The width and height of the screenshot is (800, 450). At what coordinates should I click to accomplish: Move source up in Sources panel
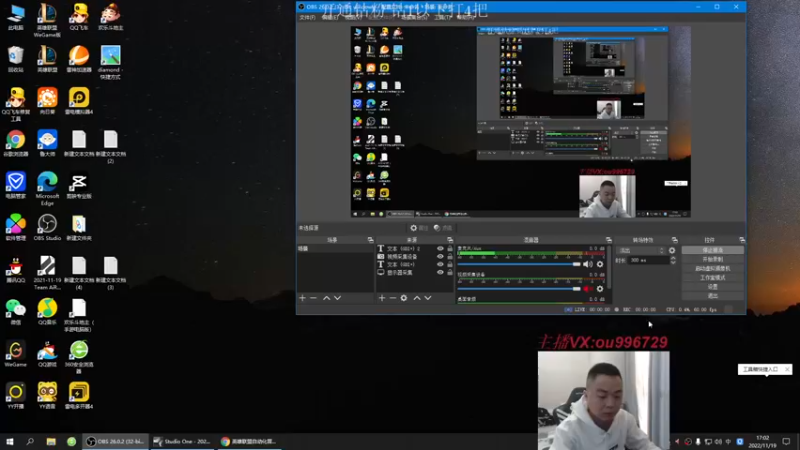[417, 298]
